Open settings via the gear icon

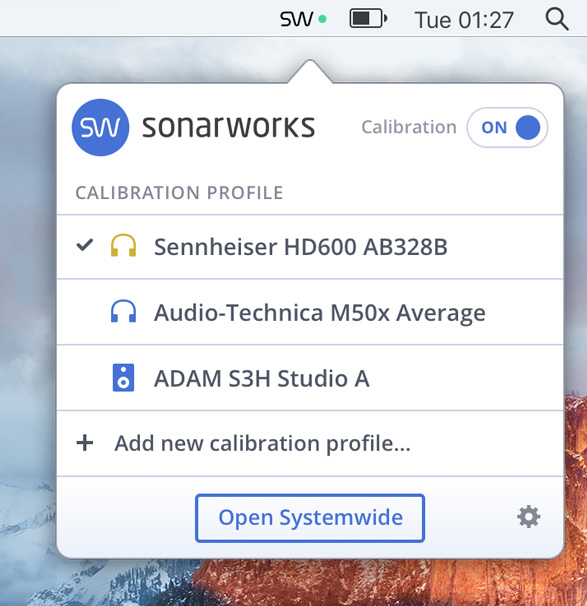529,517
